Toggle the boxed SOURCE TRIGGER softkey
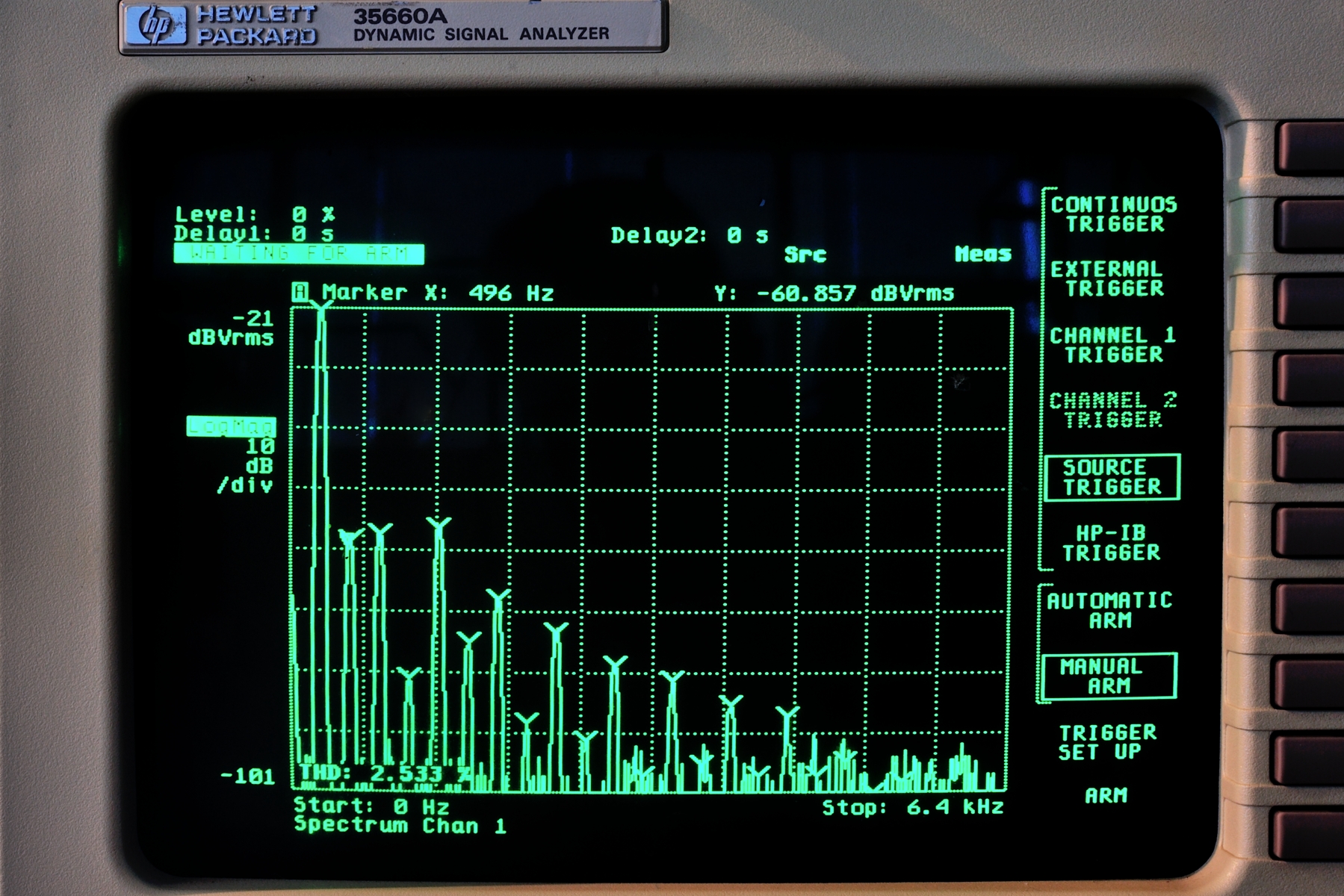Viewport: 1344px width, 896px height. [x=1112, y=477]
